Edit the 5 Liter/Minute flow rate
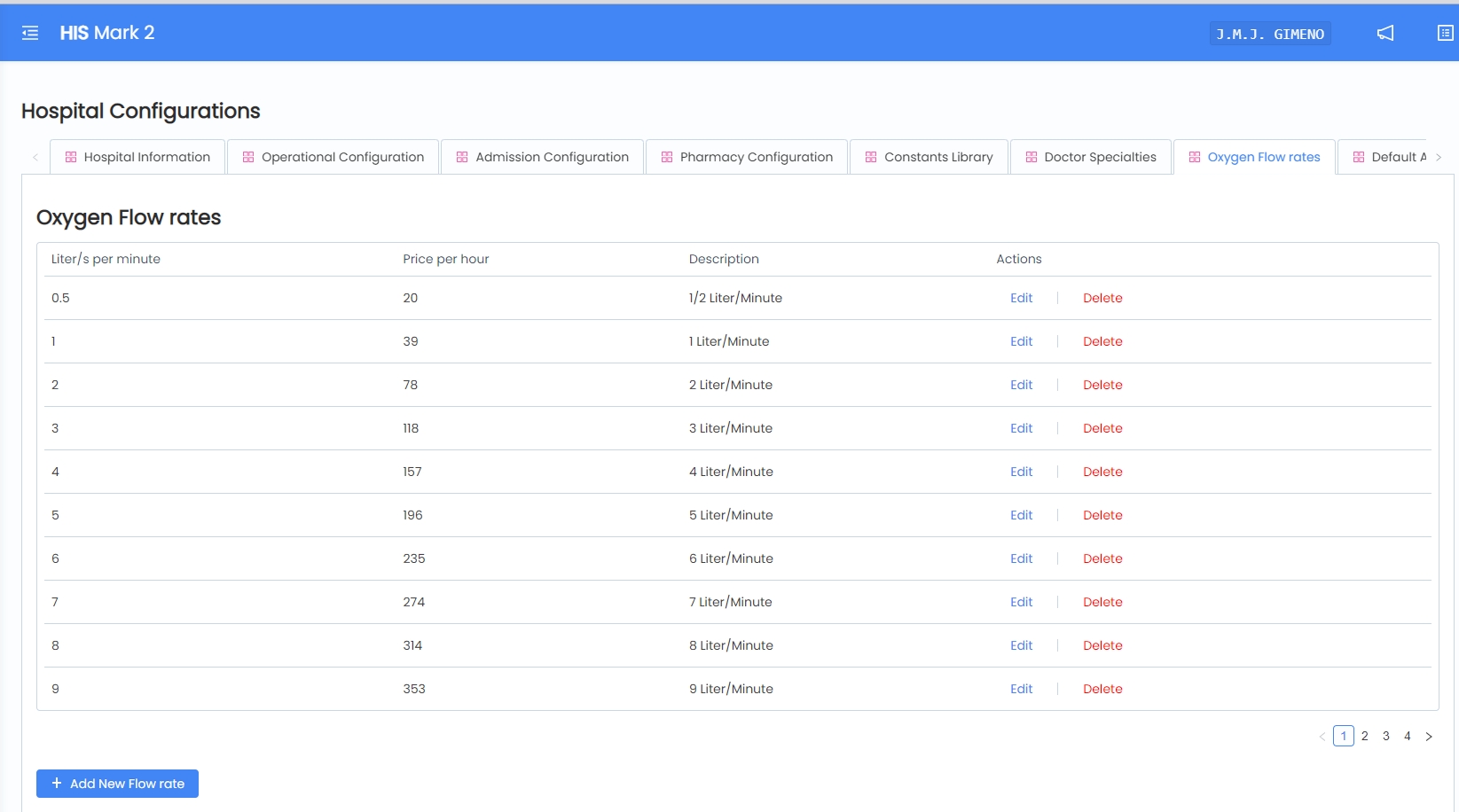 click(1021, 515)
